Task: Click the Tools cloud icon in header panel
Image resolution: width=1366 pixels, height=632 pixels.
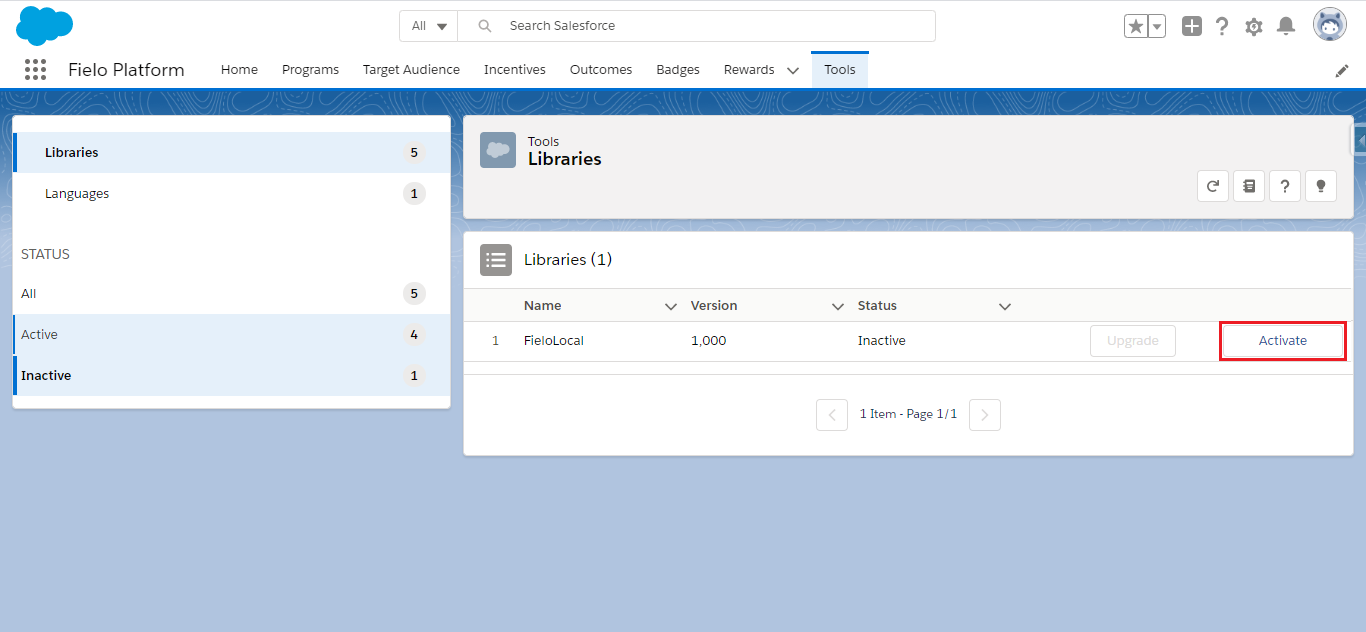Action: tap(498, 150)
